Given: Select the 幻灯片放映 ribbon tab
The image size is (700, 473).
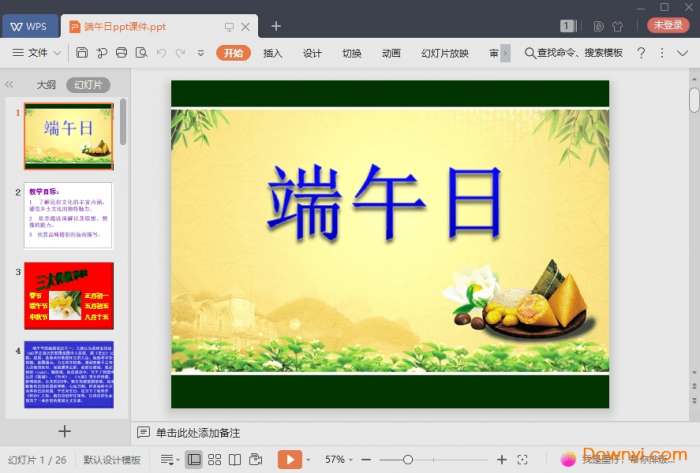Looking at the screenshot, I should point(445,53).
